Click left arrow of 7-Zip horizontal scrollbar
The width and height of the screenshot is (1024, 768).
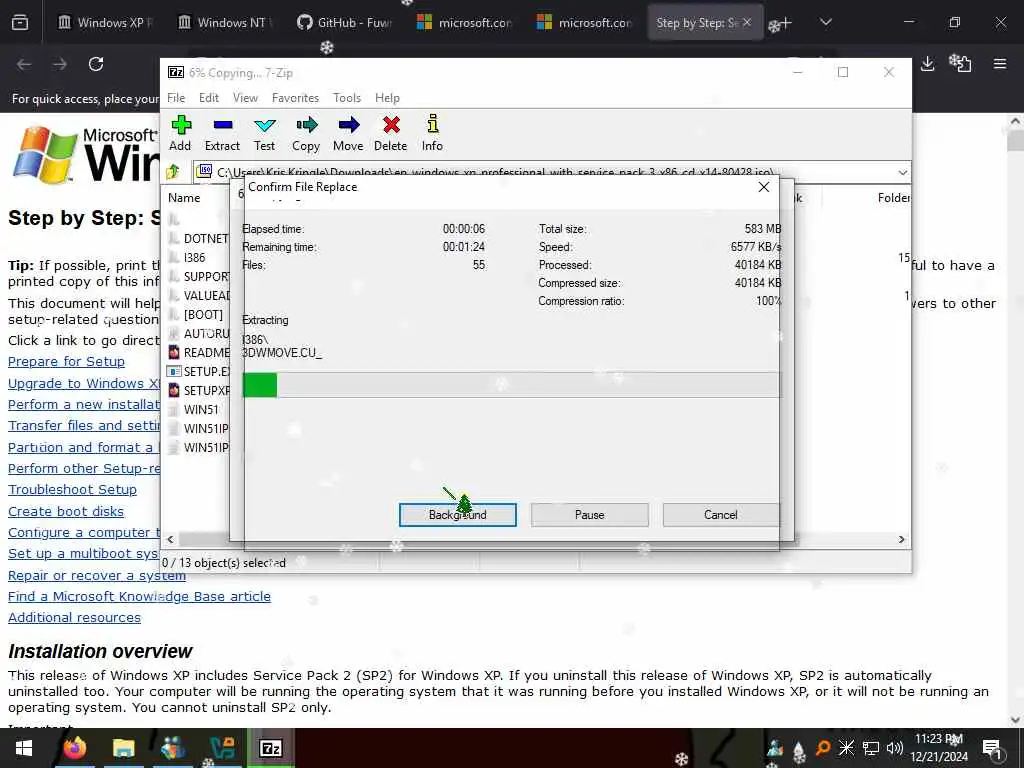point(170,539)
